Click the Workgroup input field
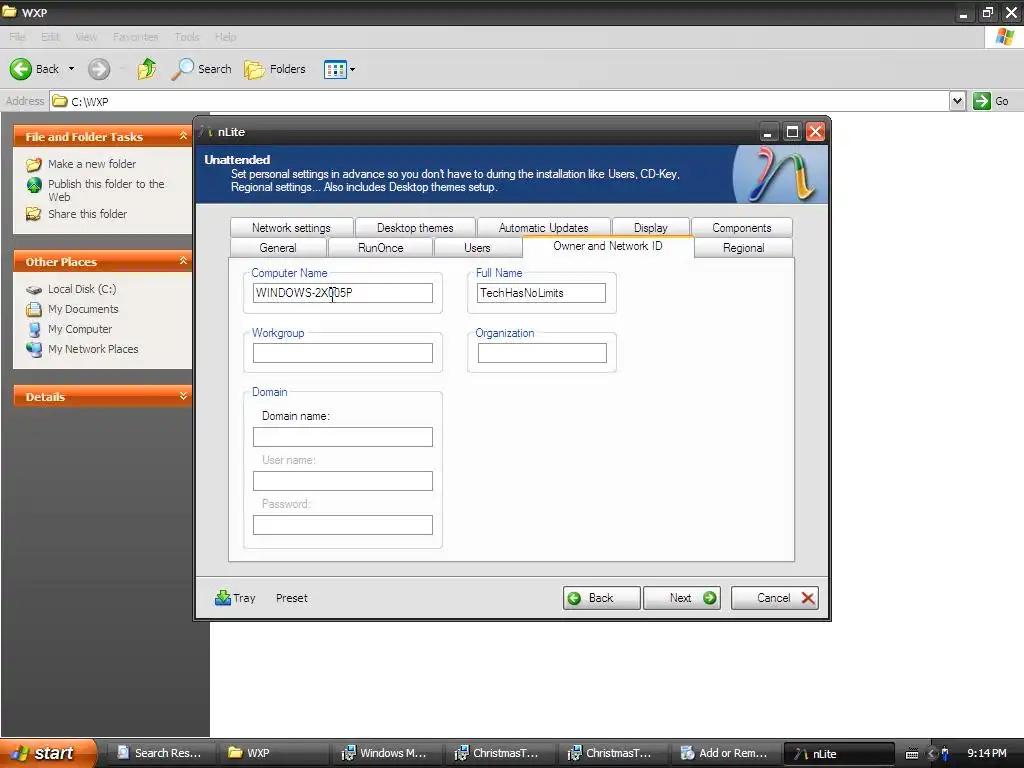Viewport: 1024px width, 768px height. (x=343, y=353)
